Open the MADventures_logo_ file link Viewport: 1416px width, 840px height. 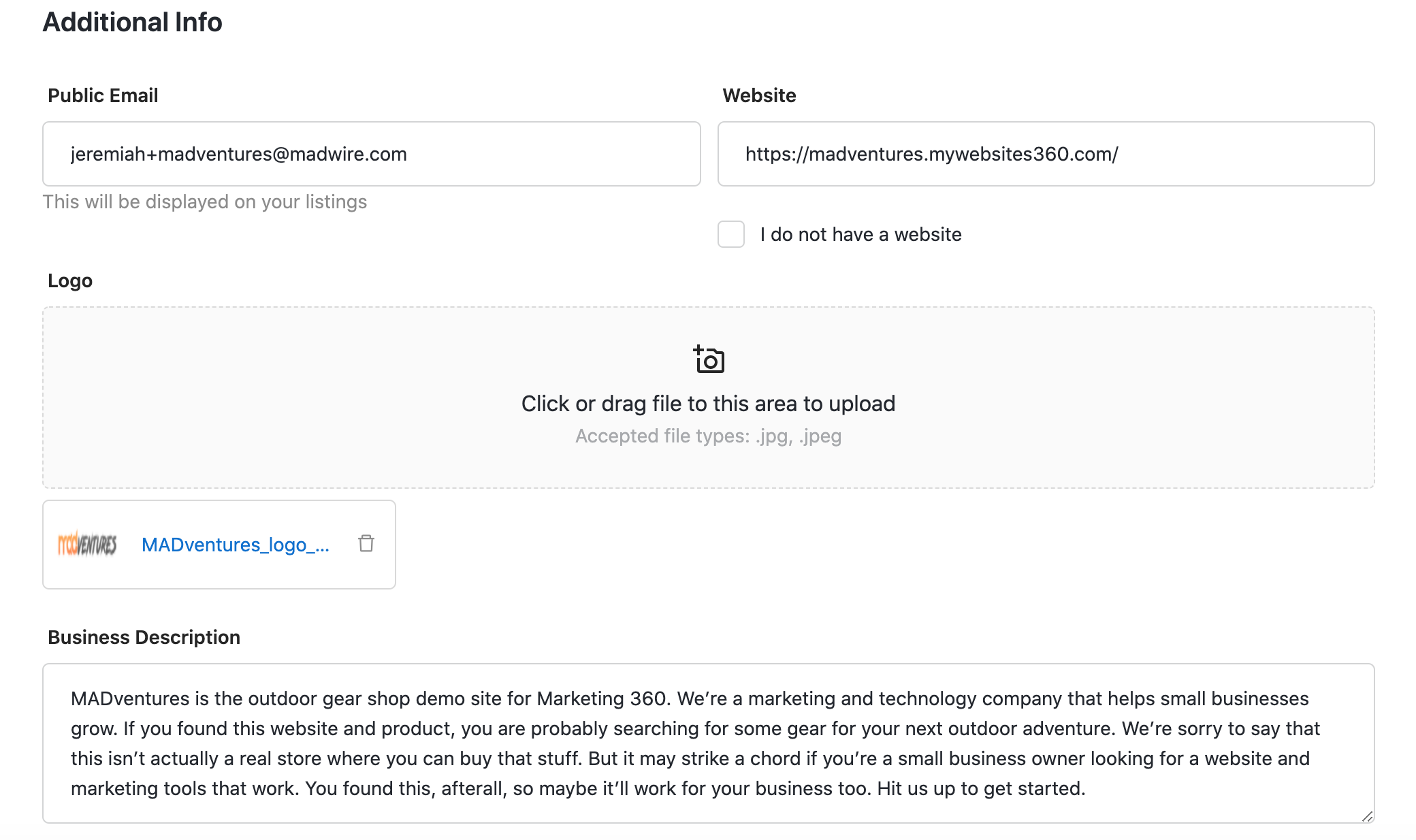click(x=235, y=545)
